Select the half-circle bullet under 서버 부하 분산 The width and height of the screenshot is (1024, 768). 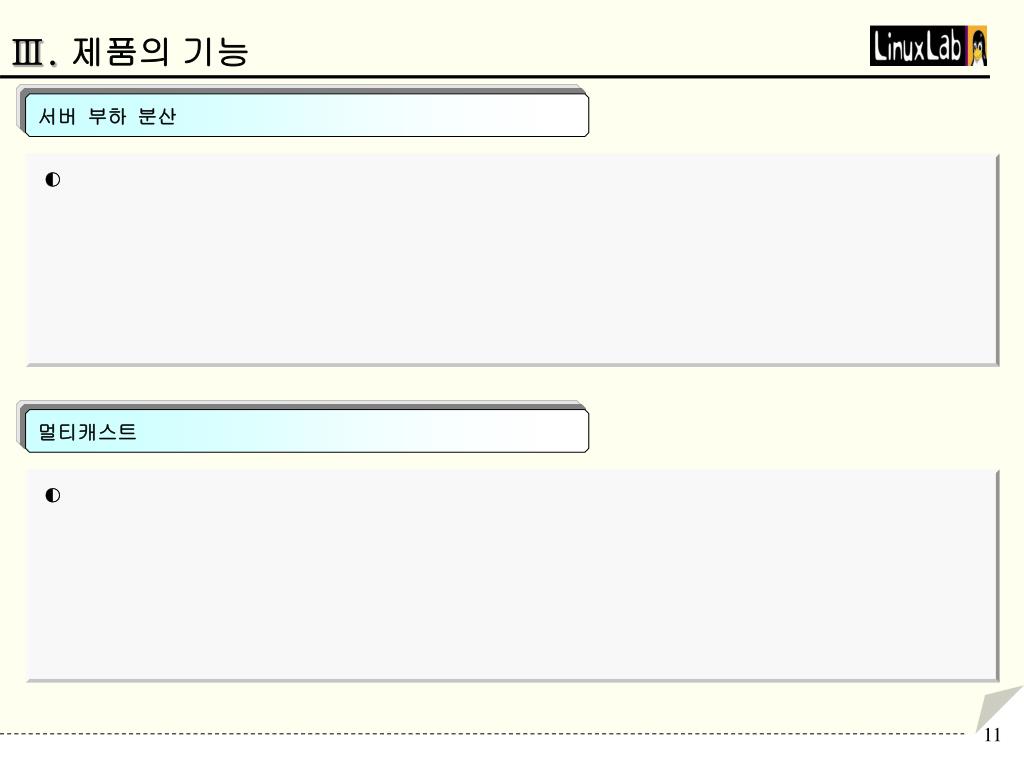click(53, 180)
